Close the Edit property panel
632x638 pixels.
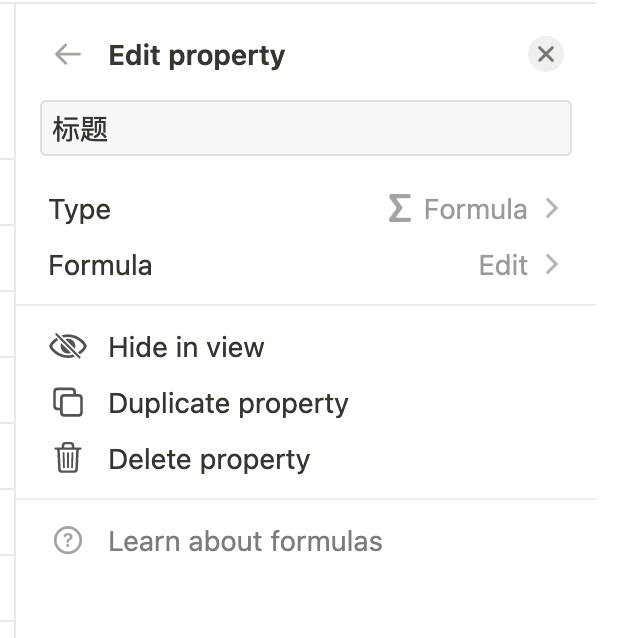(x=545, y=55)
